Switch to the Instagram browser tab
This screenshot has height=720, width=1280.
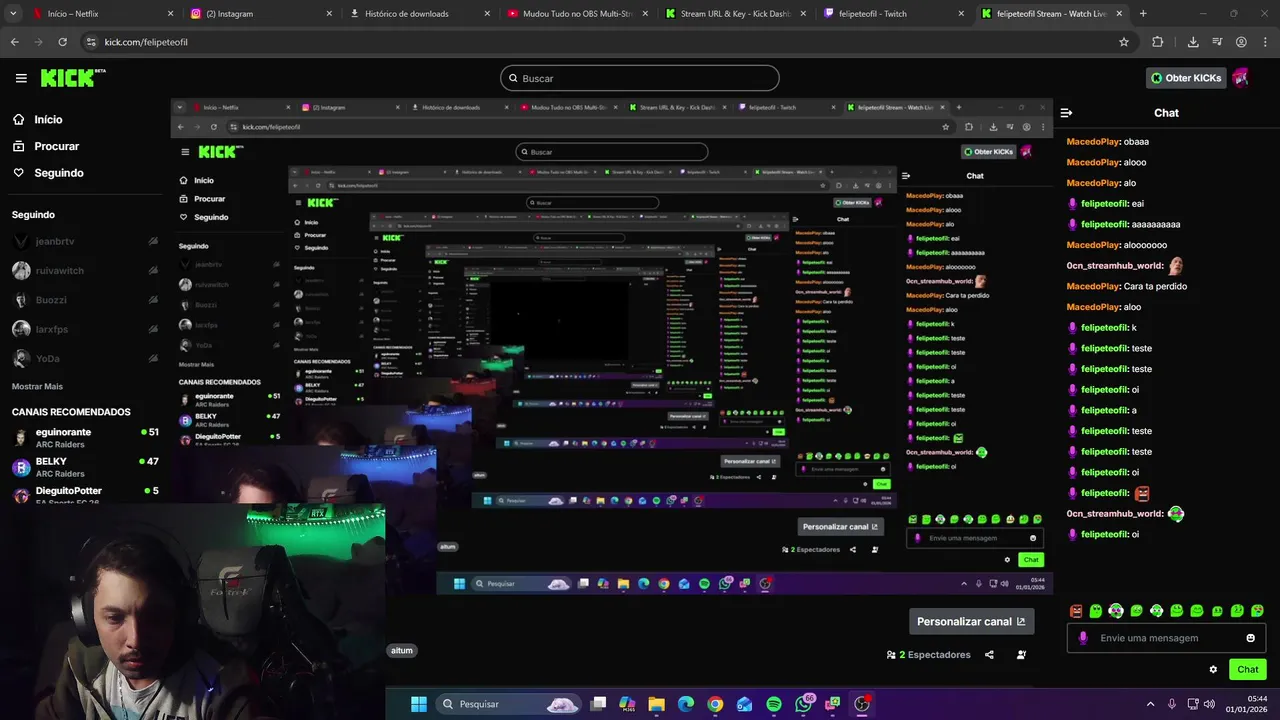[x=260, y=14]
